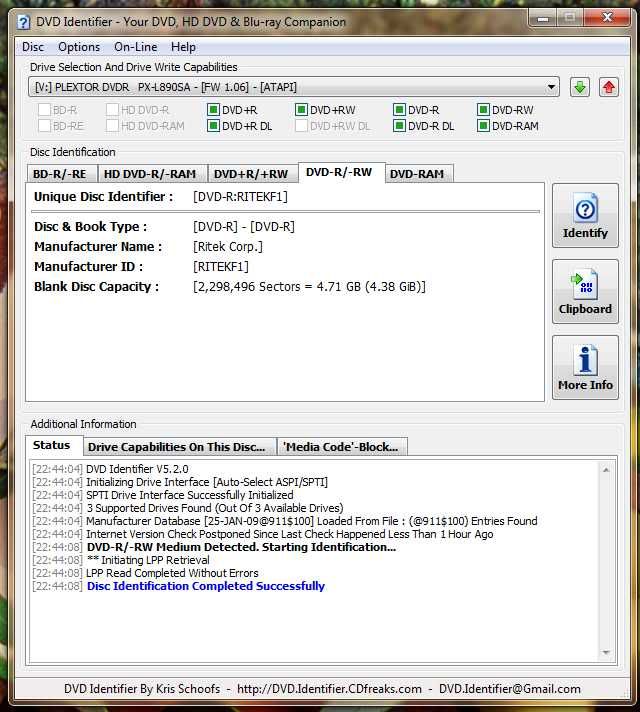Click the Identify disc button
The height and width of the screenshot is (712, 640).
coord(585,216)
